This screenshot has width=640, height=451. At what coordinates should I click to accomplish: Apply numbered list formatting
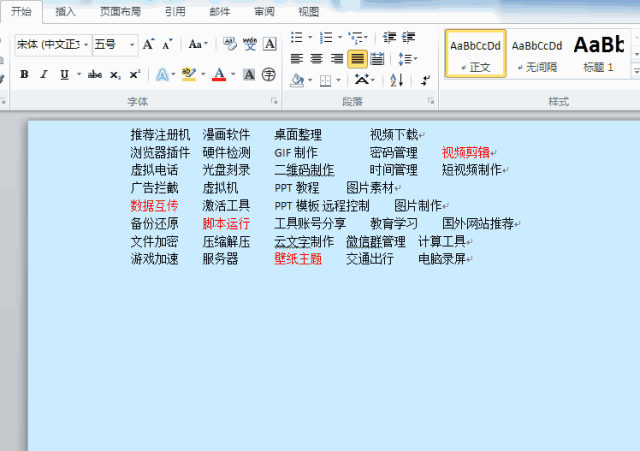(326, 37)
